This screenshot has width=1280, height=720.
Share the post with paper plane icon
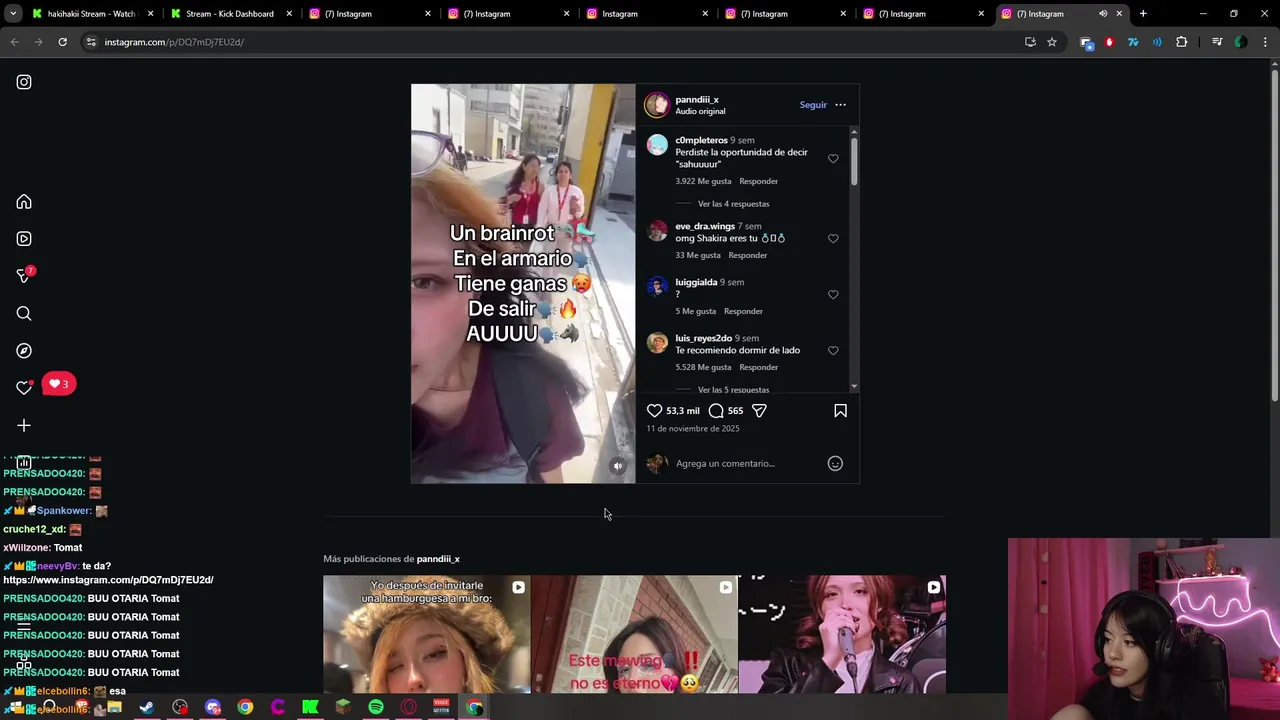click(x=759, y=411)
